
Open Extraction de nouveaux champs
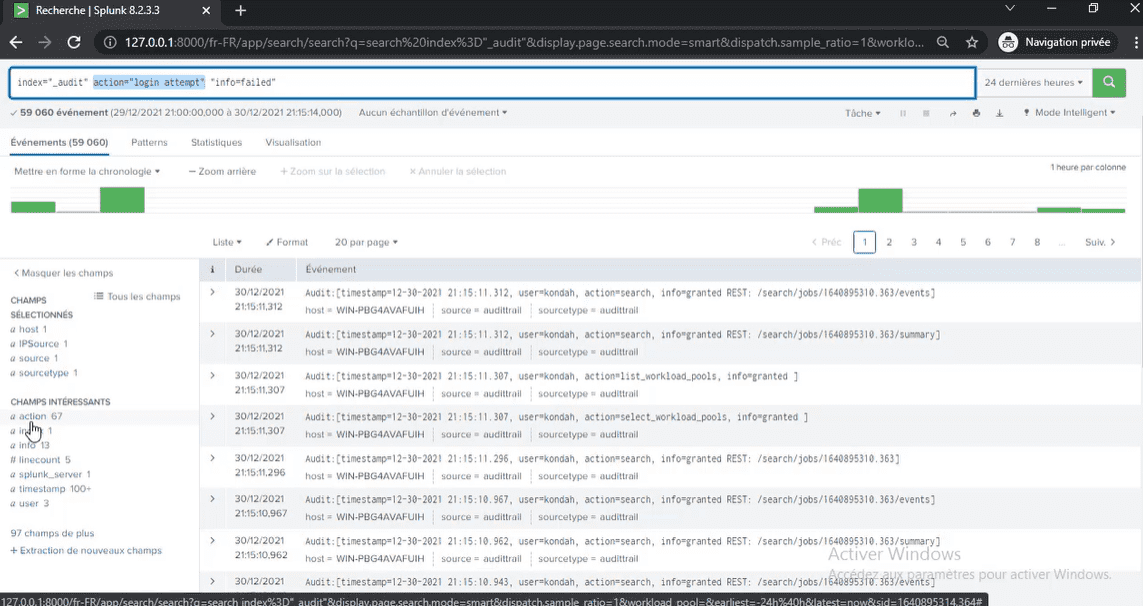[x=86, y=551]
